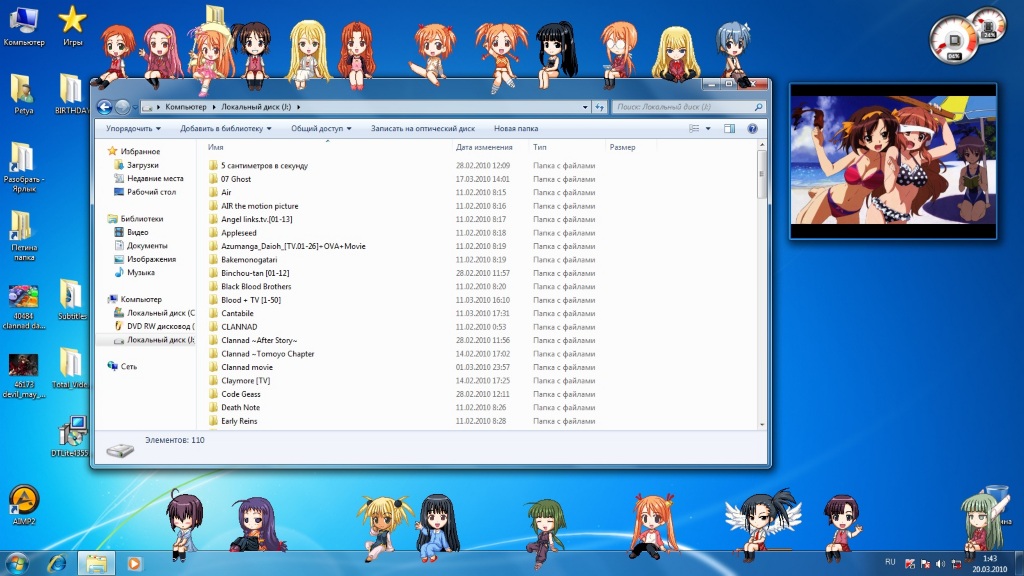Screen dimensions: 1024x576
Task: Select the 40484 clannad desktop image file
Action: click(24, 307)
